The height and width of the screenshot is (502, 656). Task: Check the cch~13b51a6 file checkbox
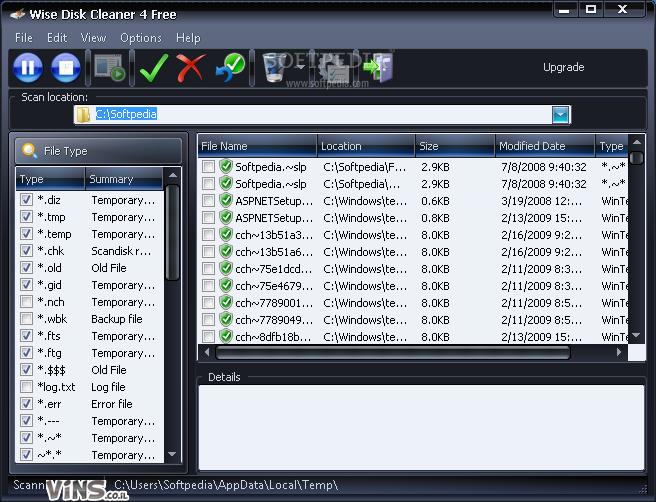point(208,252)
